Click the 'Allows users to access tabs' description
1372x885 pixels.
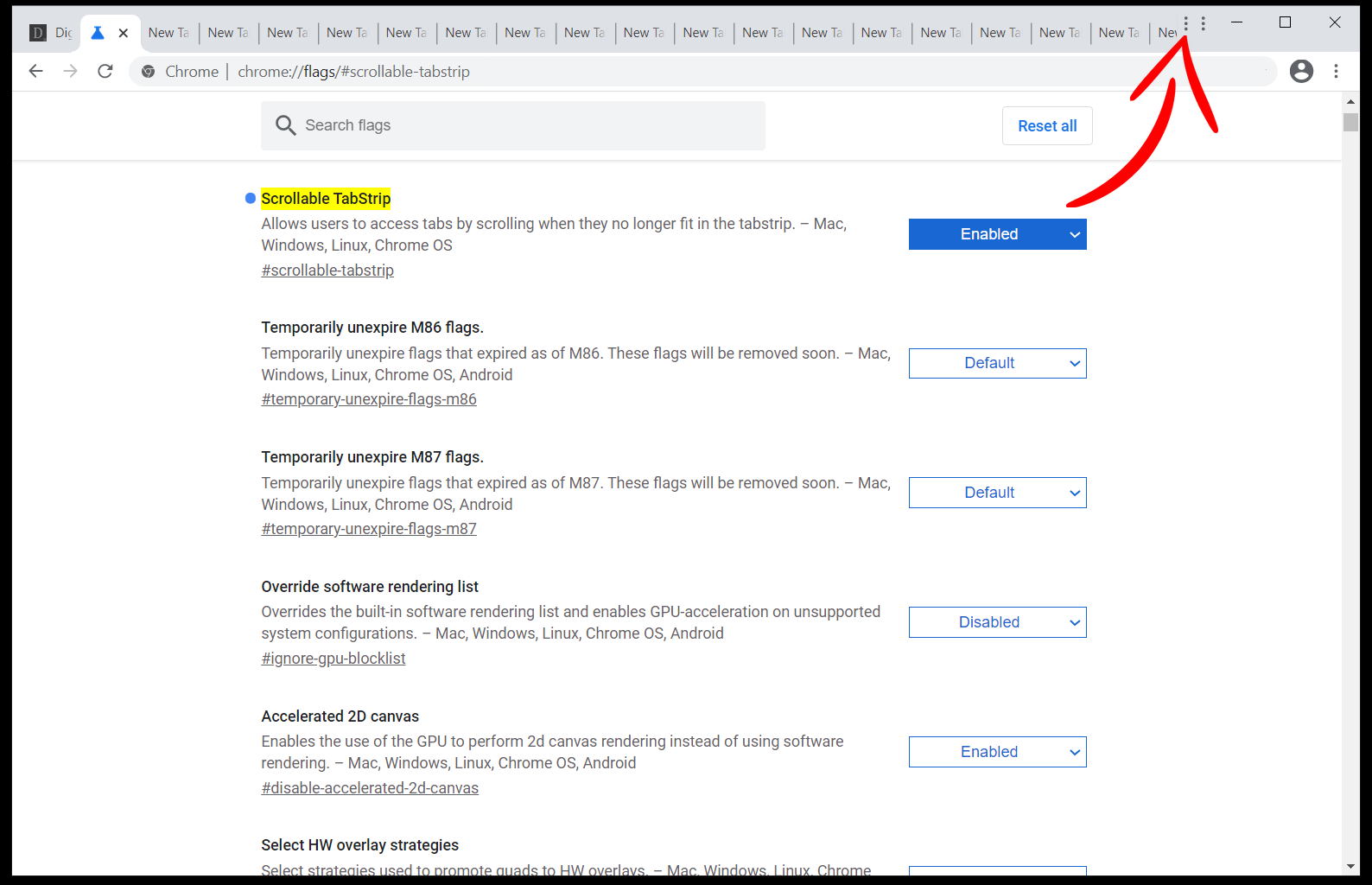tap(554, 234)
